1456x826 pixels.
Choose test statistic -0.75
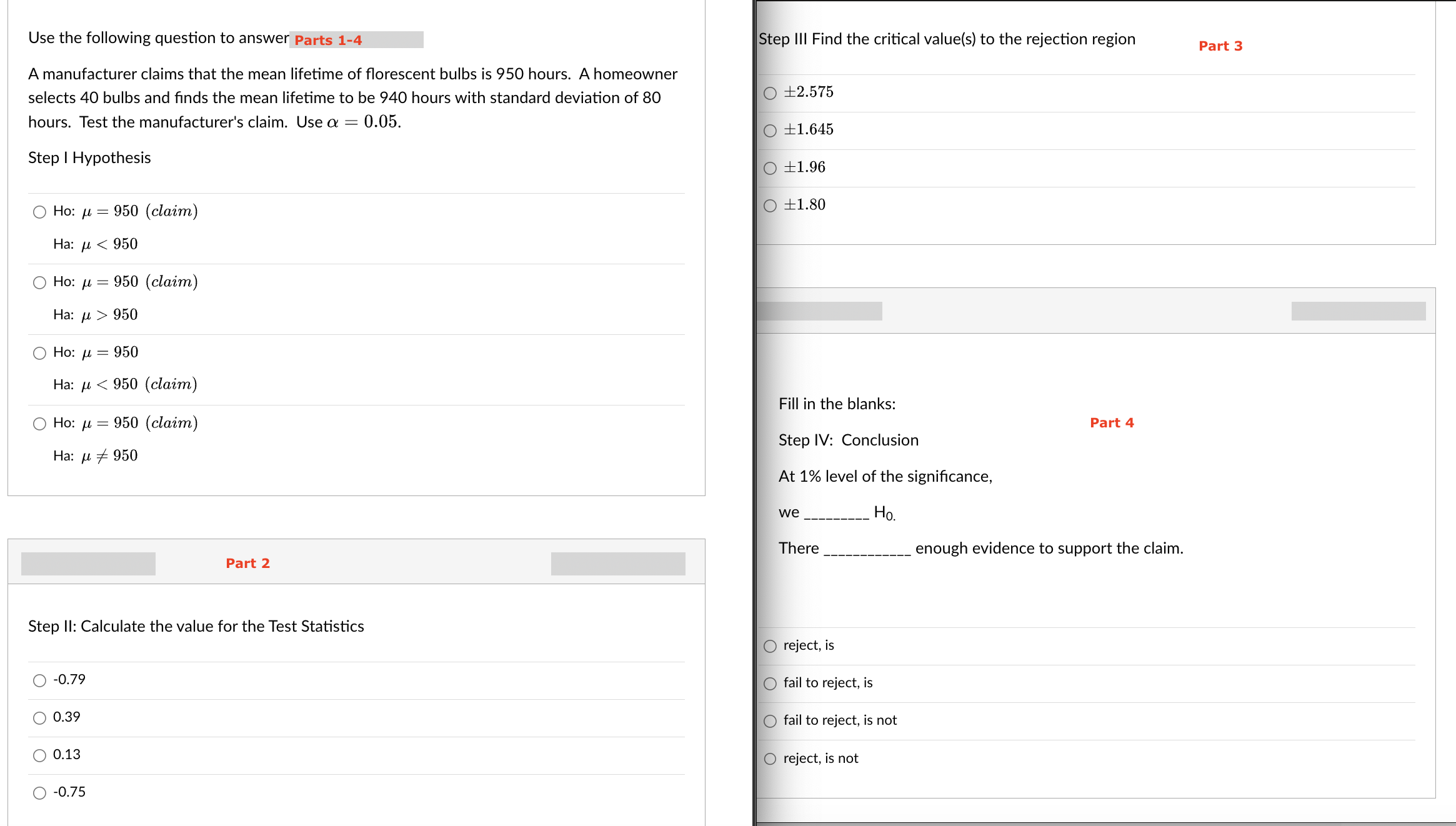coord(39,793)
